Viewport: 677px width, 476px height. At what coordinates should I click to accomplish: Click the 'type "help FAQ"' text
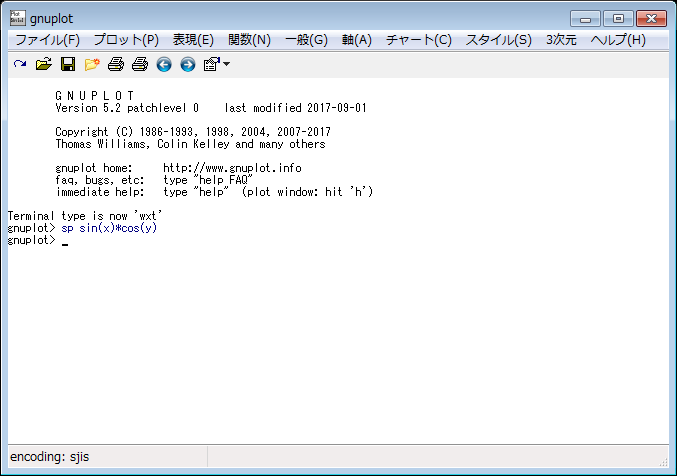(x=208, y=180)
